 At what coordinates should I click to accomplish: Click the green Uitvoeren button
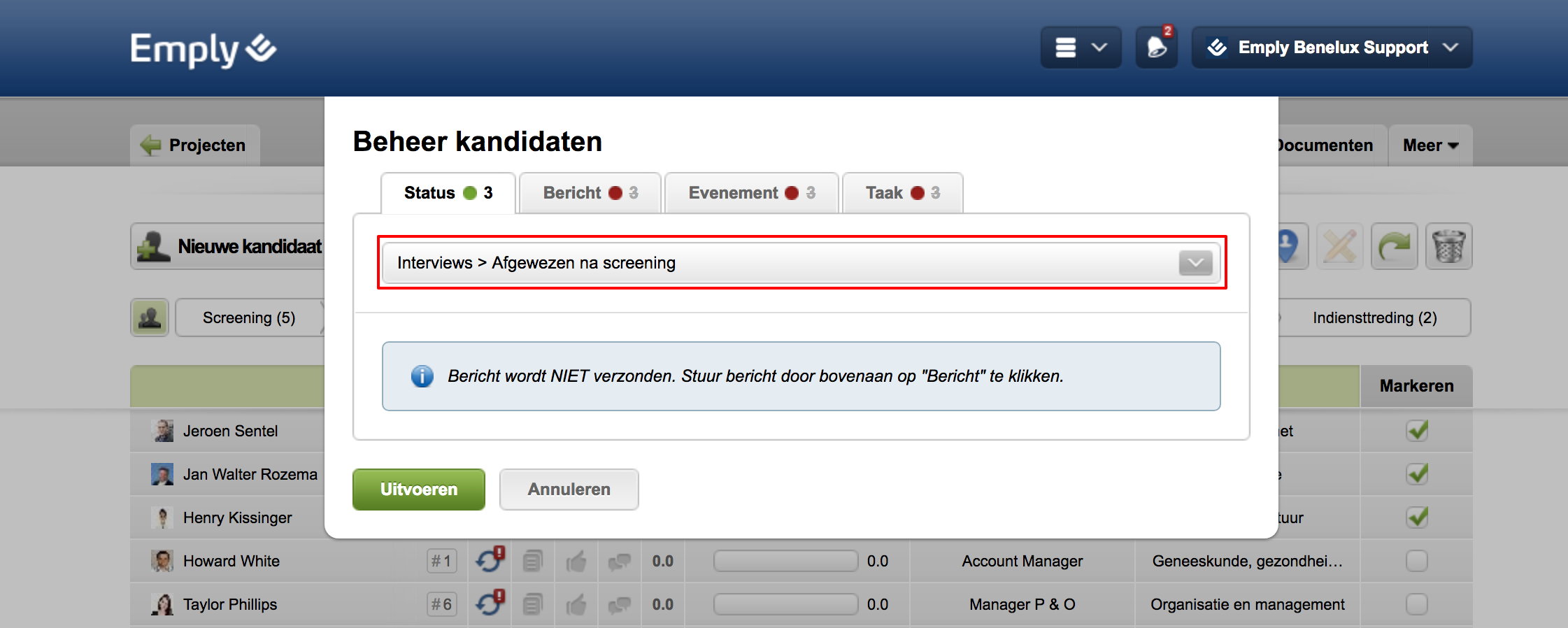pyautogui.click(x=418, y=490)
